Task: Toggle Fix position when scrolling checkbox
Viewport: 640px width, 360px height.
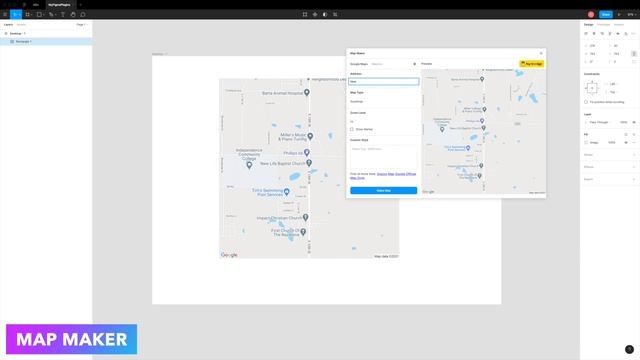Action: pos(586,102)
